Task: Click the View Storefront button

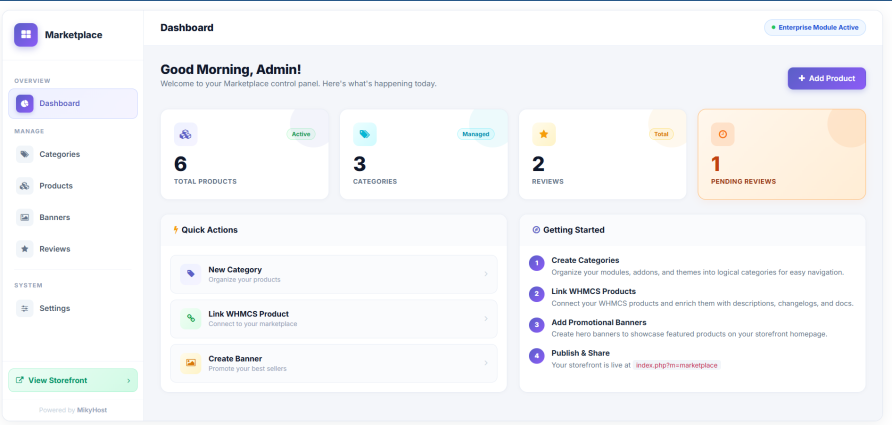Action: (73, 380)
